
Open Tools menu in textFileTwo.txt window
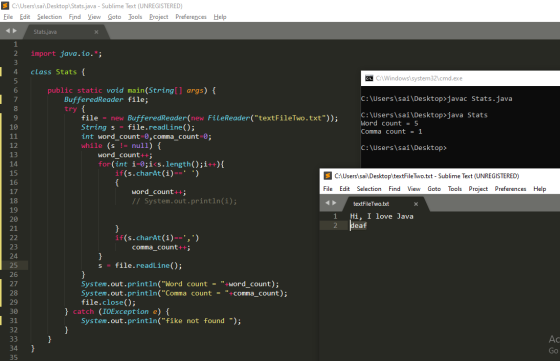point(455,189)
